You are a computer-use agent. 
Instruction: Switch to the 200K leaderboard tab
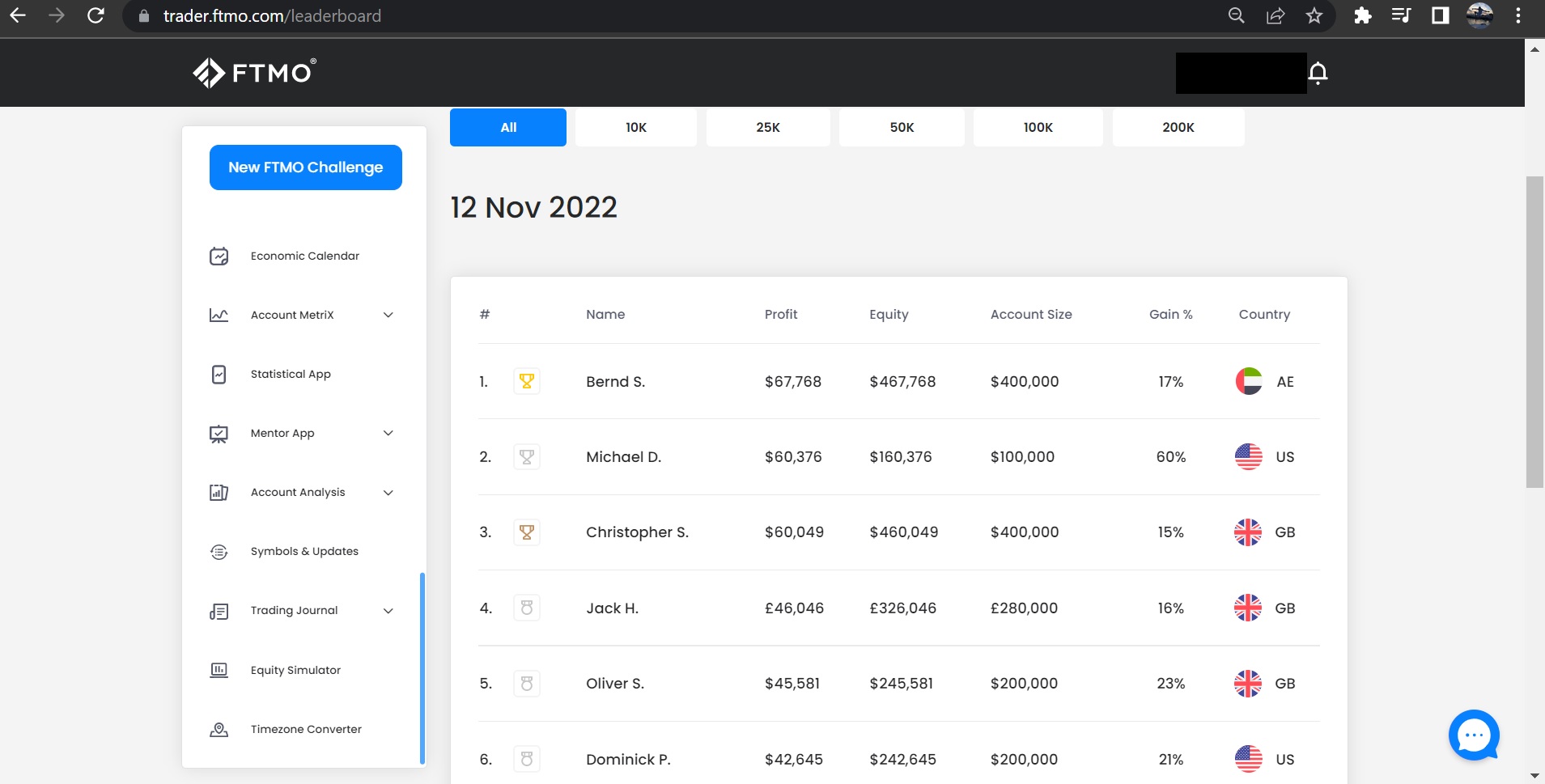1178,127
